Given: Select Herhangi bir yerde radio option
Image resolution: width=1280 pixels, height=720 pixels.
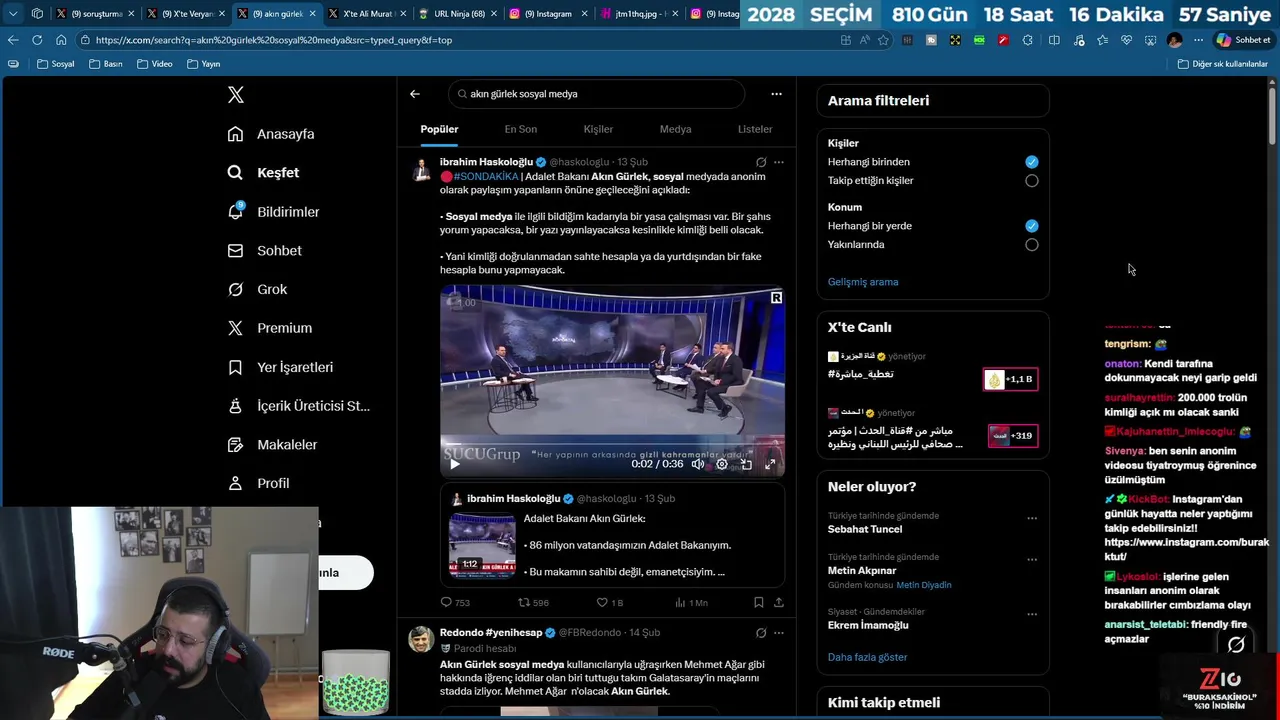Looking at the screenshot, I should click(x=1032, y=226).
